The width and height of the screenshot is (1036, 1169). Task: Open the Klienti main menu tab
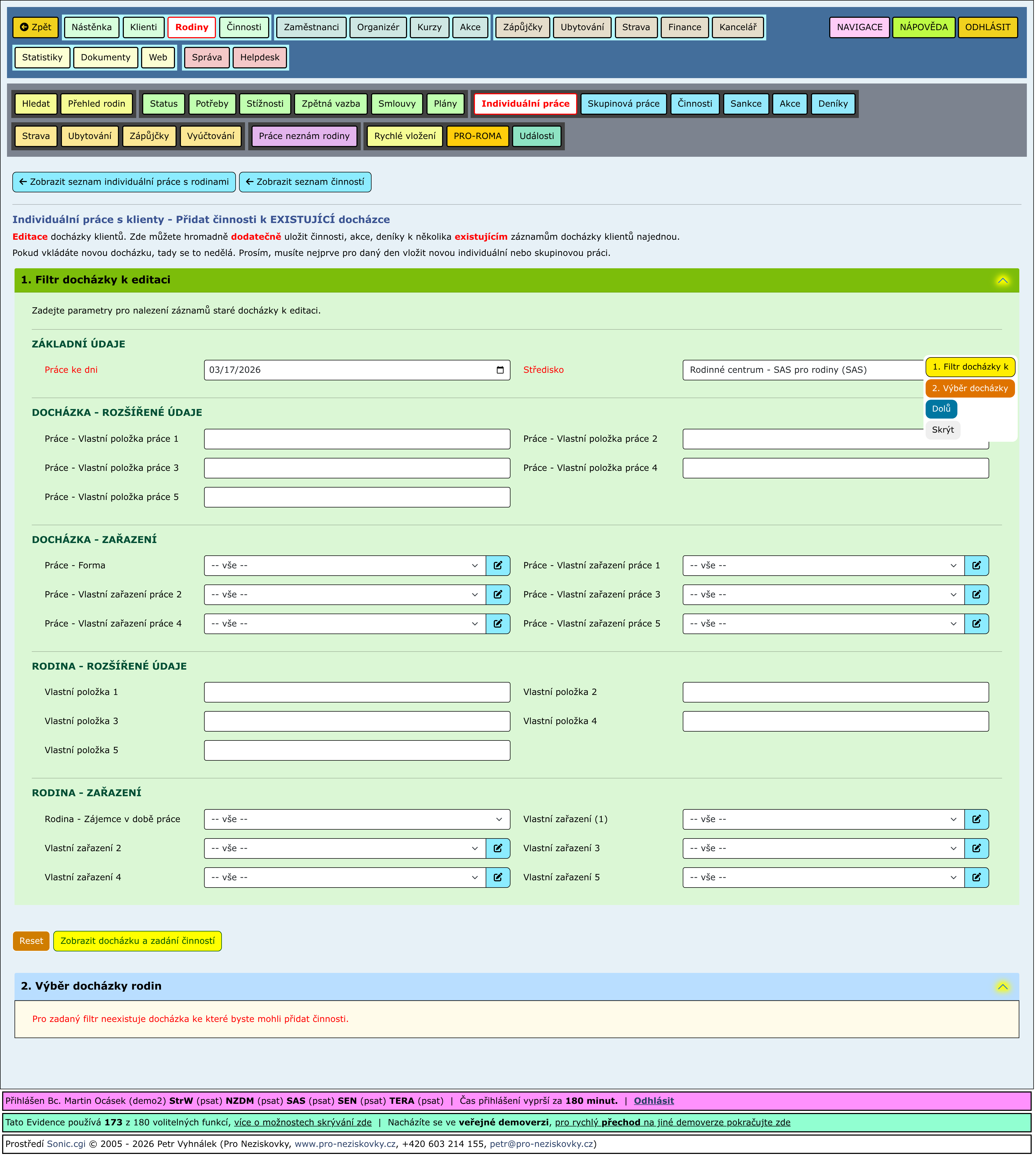(143, 27)
